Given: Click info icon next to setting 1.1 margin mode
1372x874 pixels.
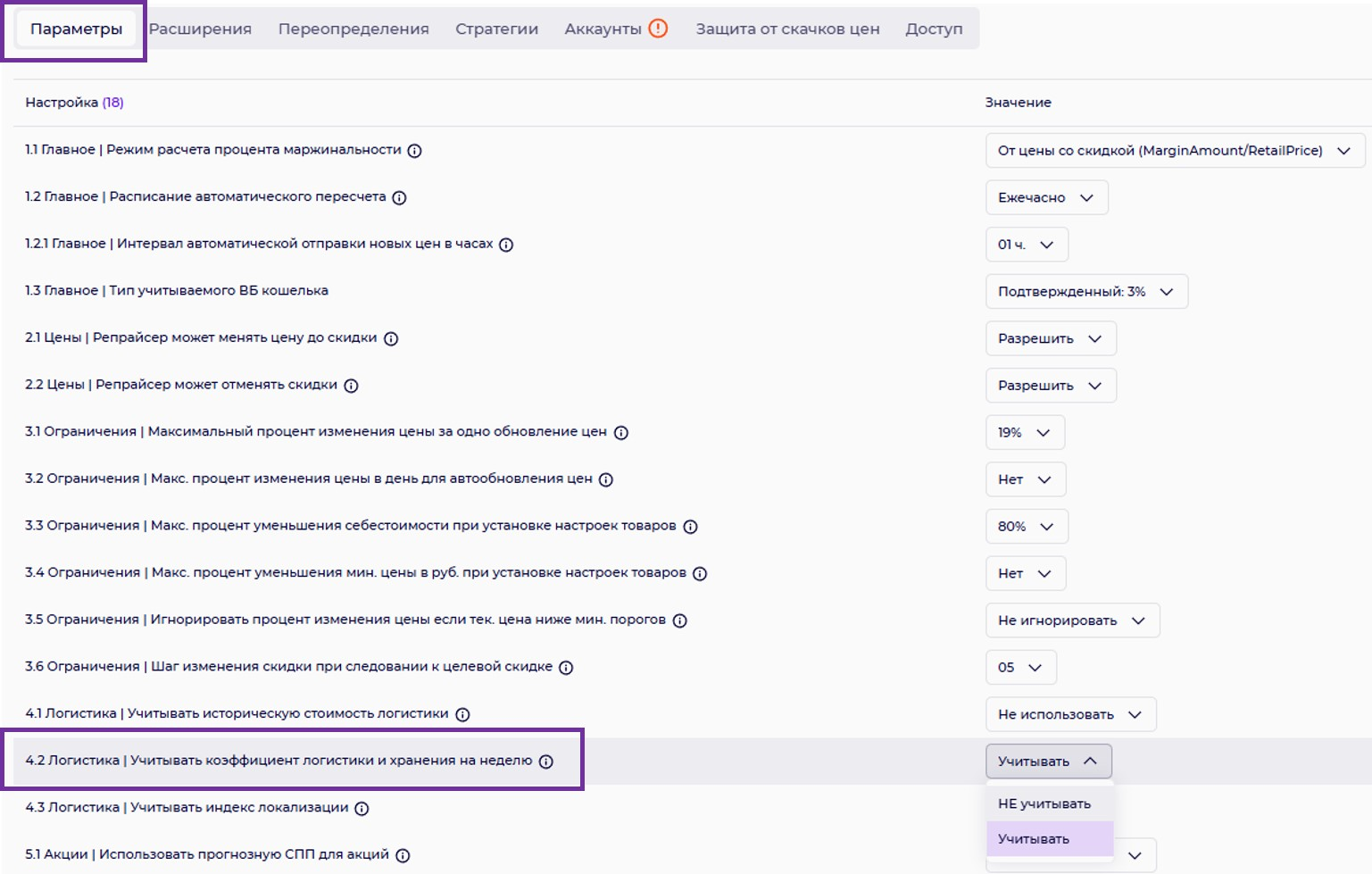Looking at the screenshot, I should coord(414,151).
